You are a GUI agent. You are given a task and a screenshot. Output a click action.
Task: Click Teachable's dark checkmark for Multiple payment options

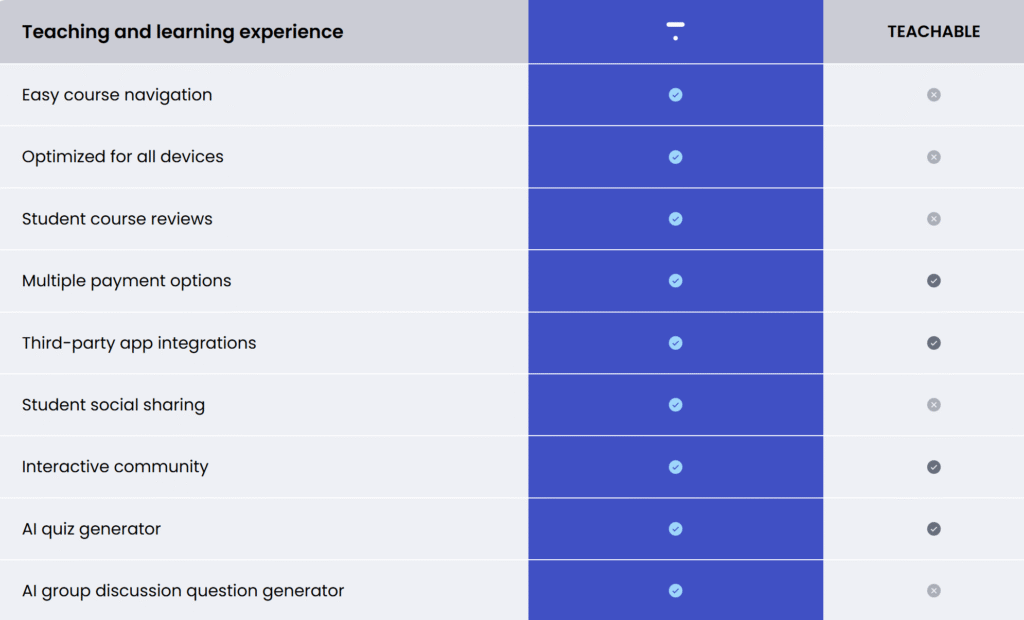click(x=933, y=280)
